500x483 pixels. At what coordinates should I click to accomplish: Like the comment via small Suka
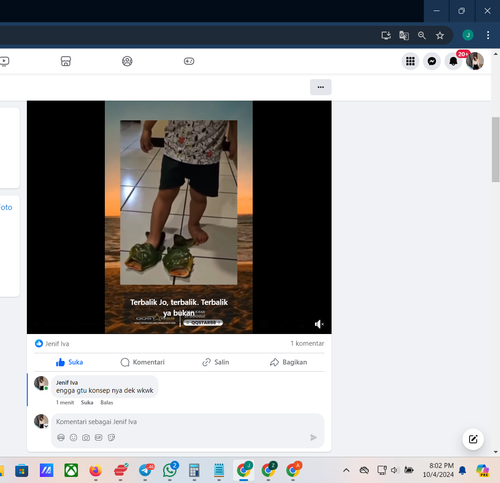[87, 403]
